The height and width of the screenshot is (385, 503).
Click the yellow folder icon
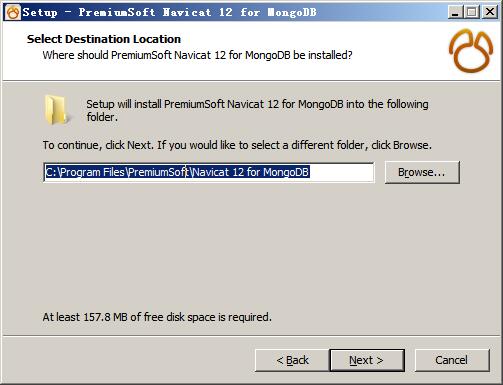point(56,110)
